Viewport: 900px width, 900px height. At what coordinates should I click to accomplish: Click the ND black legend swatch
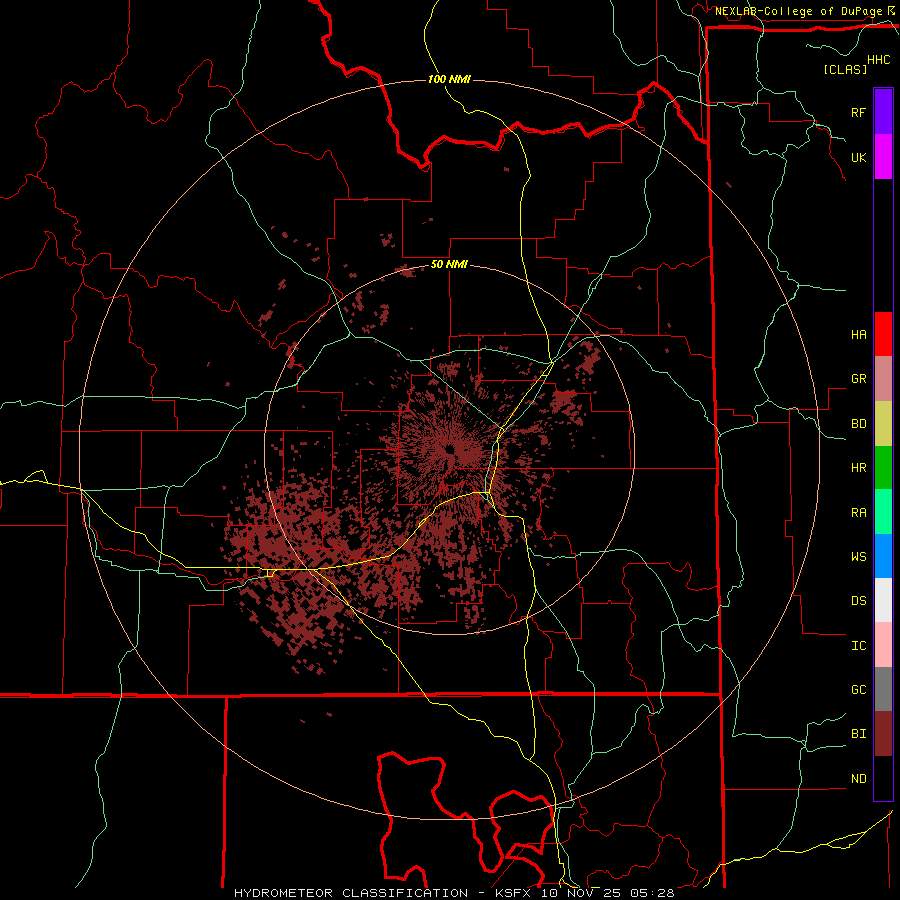click(x=883, y=778)
